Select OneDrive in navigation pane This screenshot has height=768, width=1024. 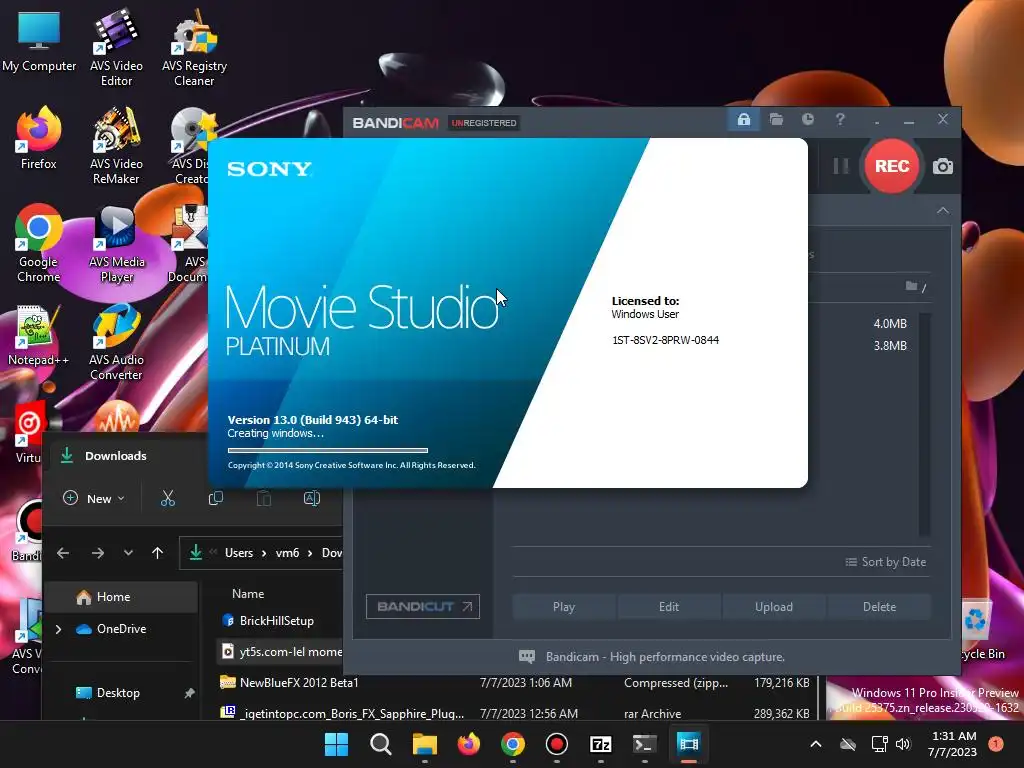[x=121, y=629]
